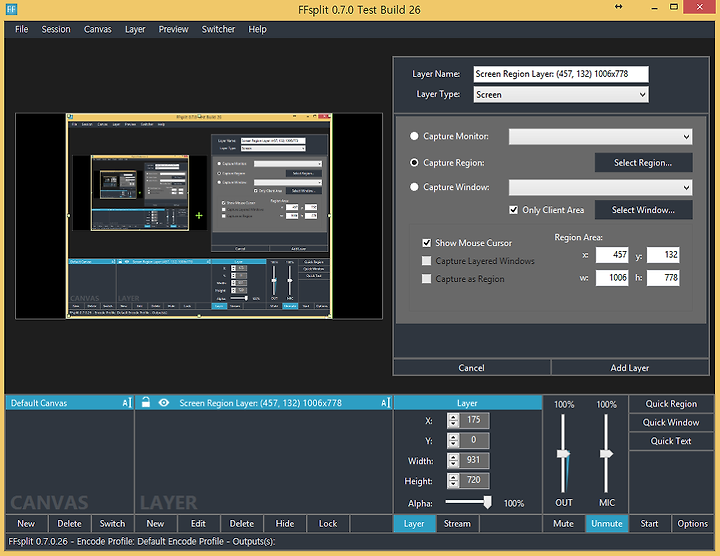The height and width of the screenshot is (556, 720).
Task: Enable Capture as Region checkbox
Action: pyautogui.click(x=427, y=279)
